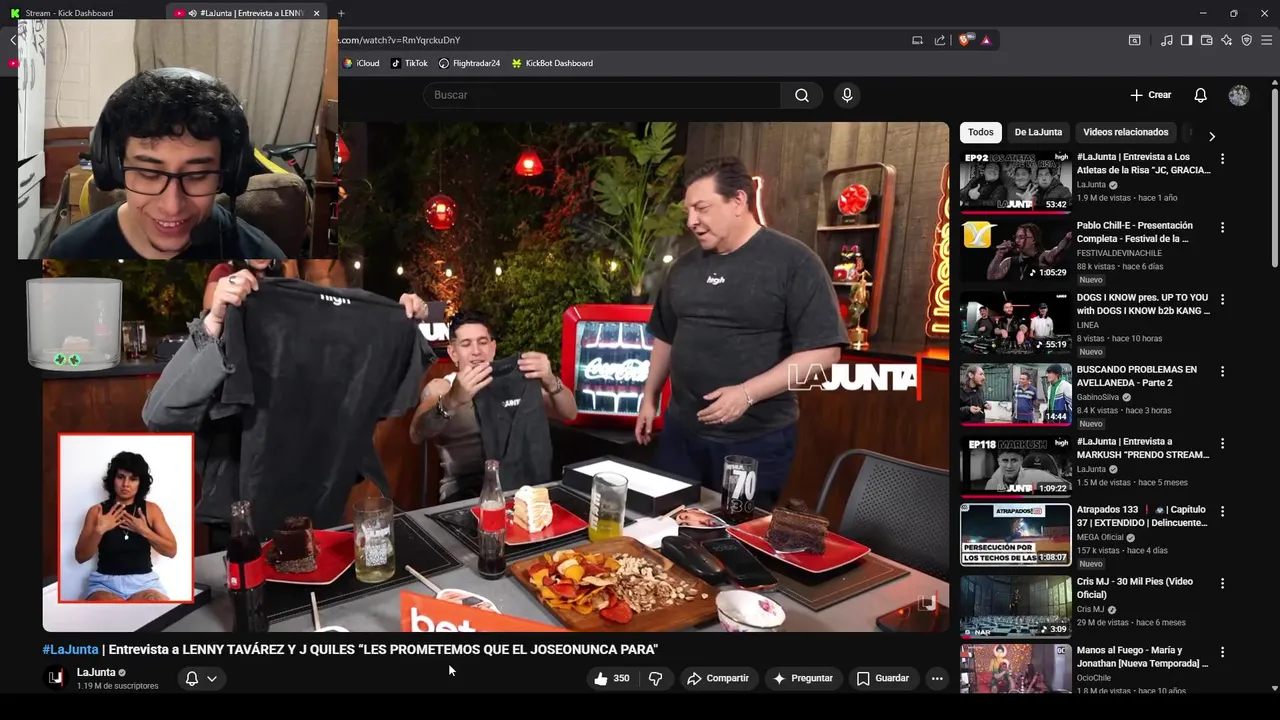Click the browser address bar URL

[400, 40]
